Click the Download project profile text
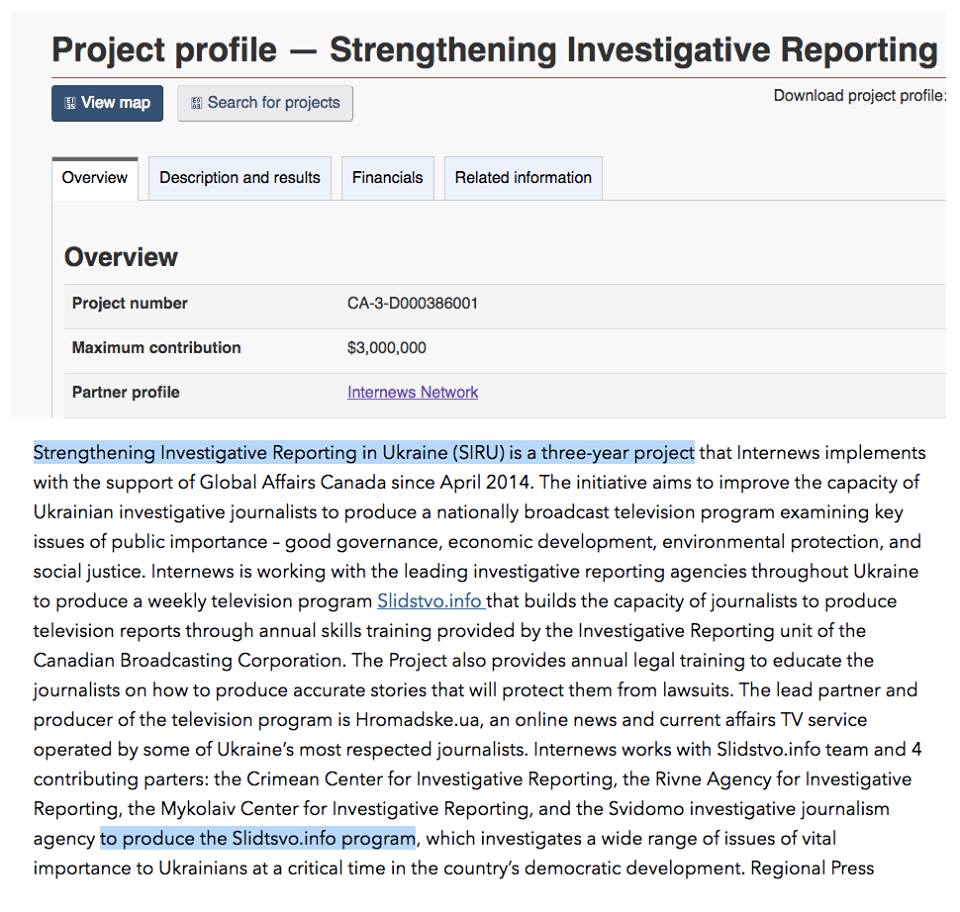 click(x=858, y=96)
